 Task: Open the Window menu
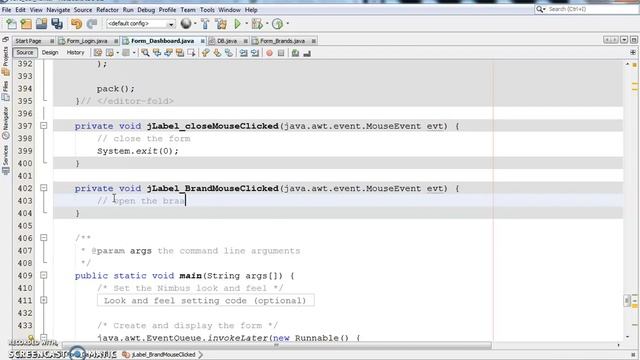click(229, 9)
